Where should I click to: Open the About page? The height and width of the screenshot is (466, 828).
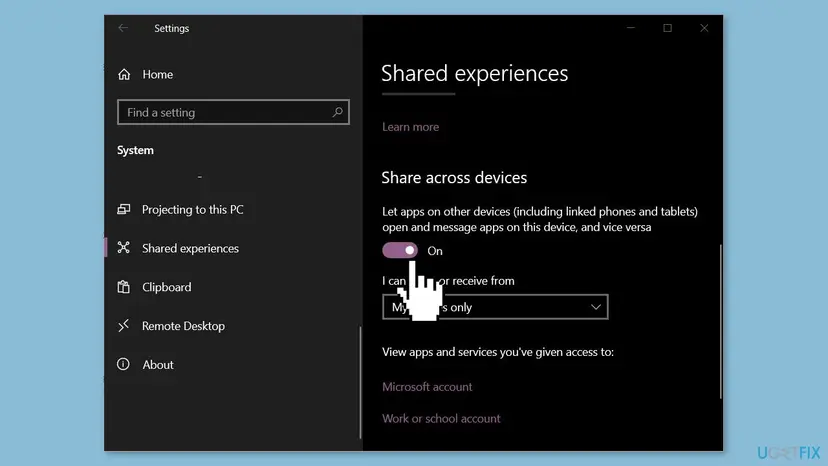(x=157, y=365)
